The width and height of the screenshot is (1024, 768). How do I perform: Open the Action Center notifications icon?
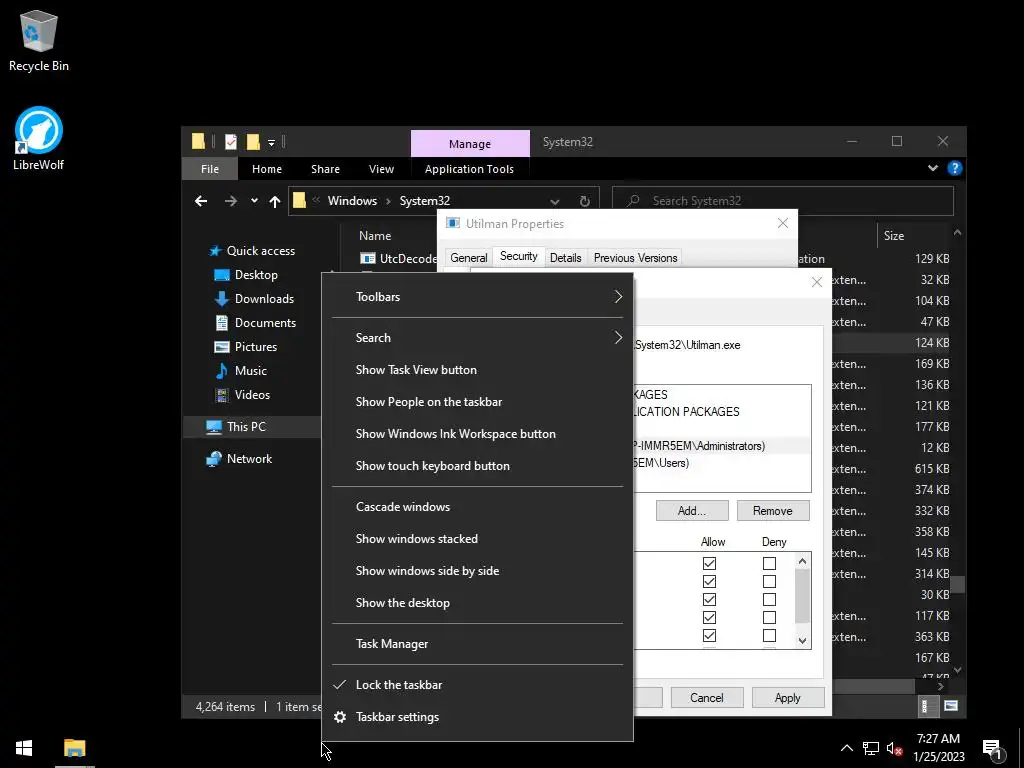993,748
